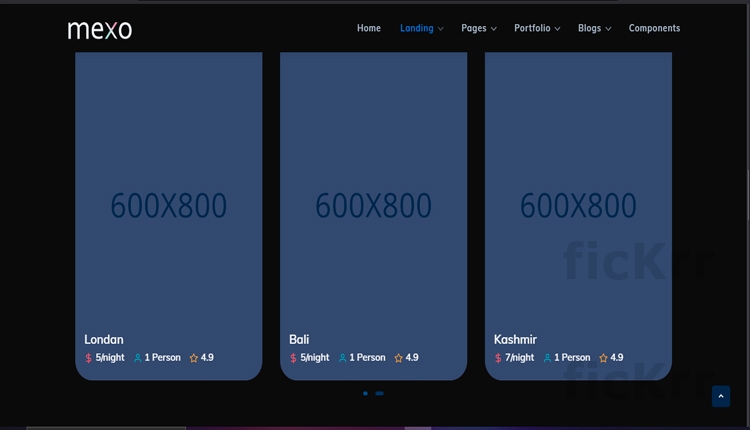Expand the Landing dropdown menu

[x=421, y=28]
